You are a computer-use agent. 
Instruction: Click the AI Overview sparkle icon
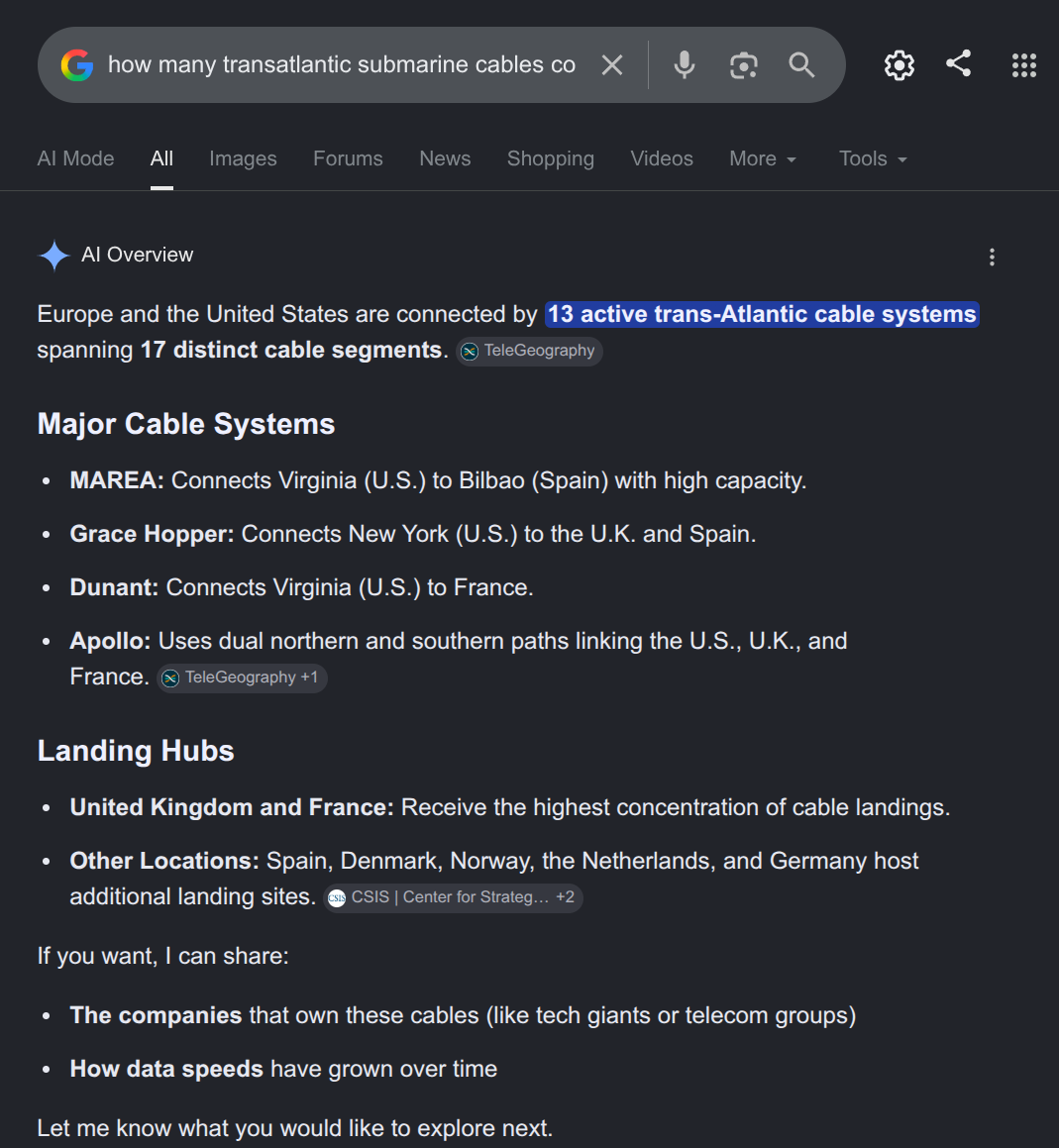pyautogui.click(x=54, y=256)
